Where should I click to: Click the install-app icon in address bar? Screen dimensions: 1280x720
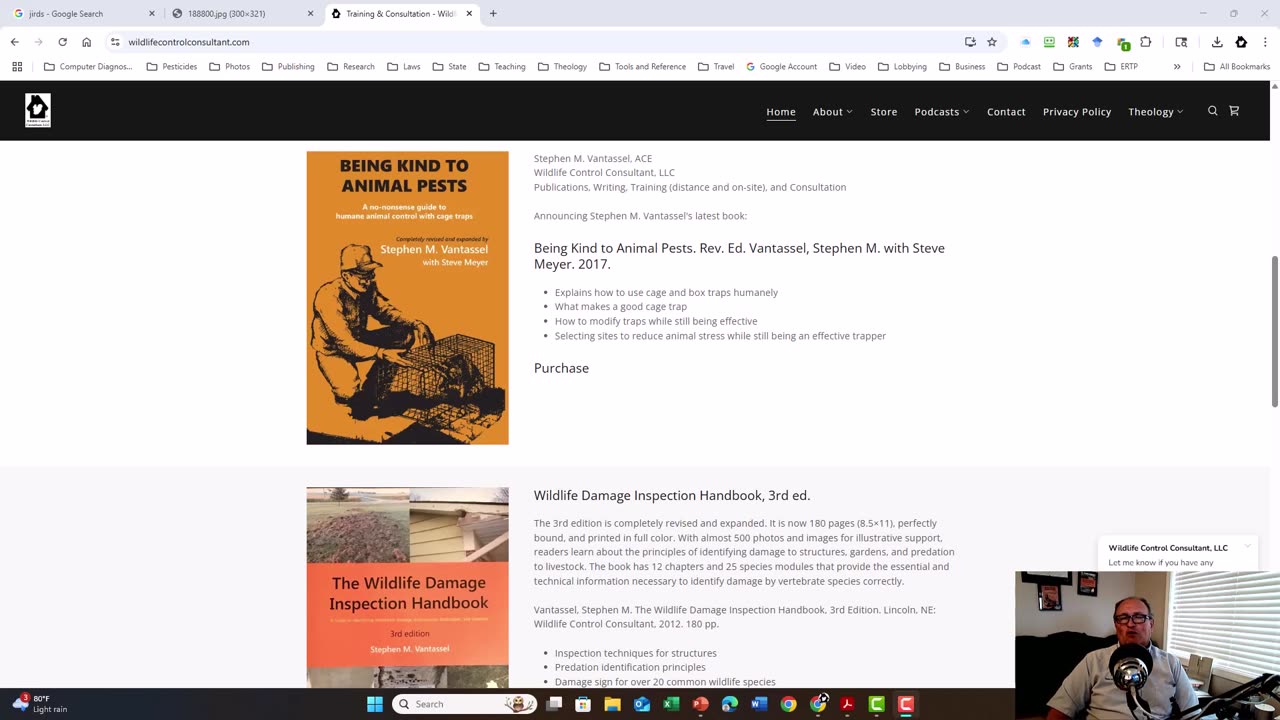970,42
